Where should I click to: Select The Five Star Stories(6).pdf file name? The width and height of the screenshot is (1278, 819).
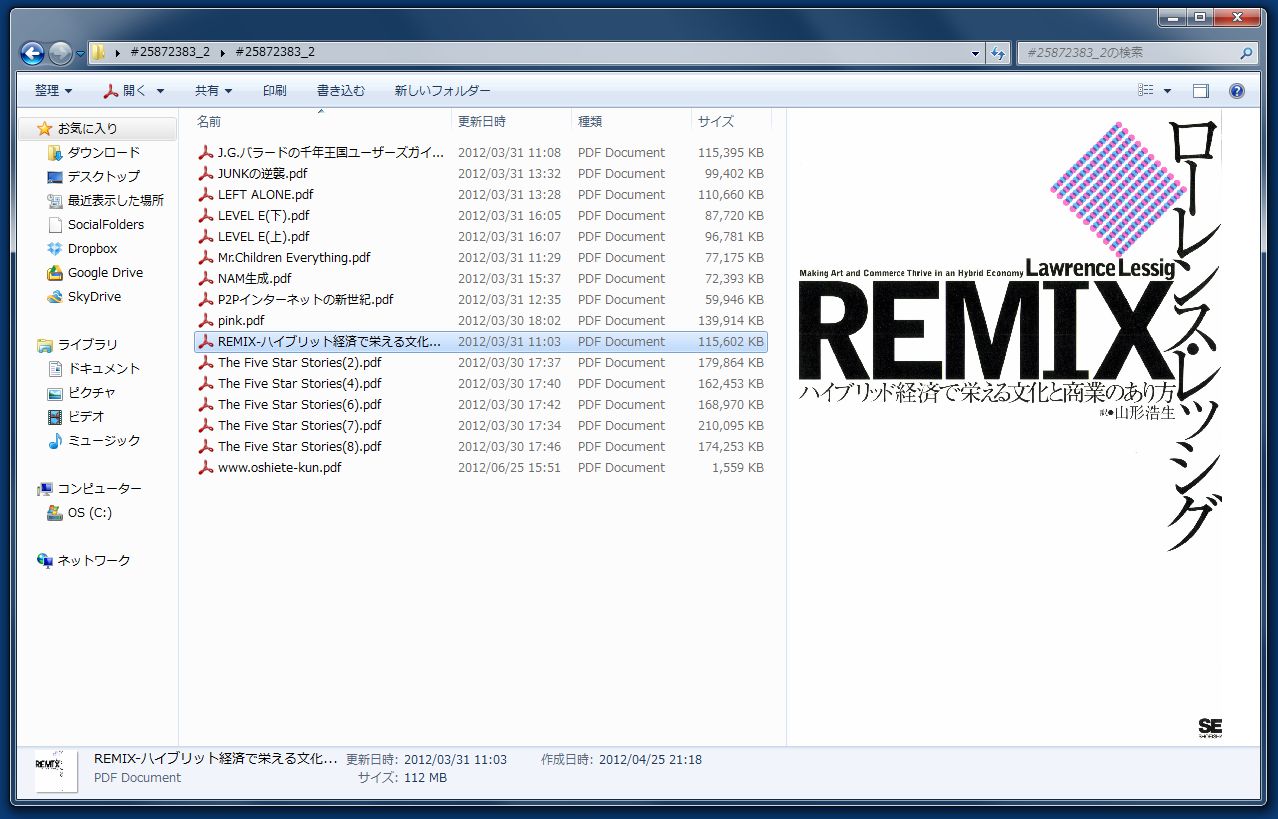pyautogui.click(x=300, y=404)
